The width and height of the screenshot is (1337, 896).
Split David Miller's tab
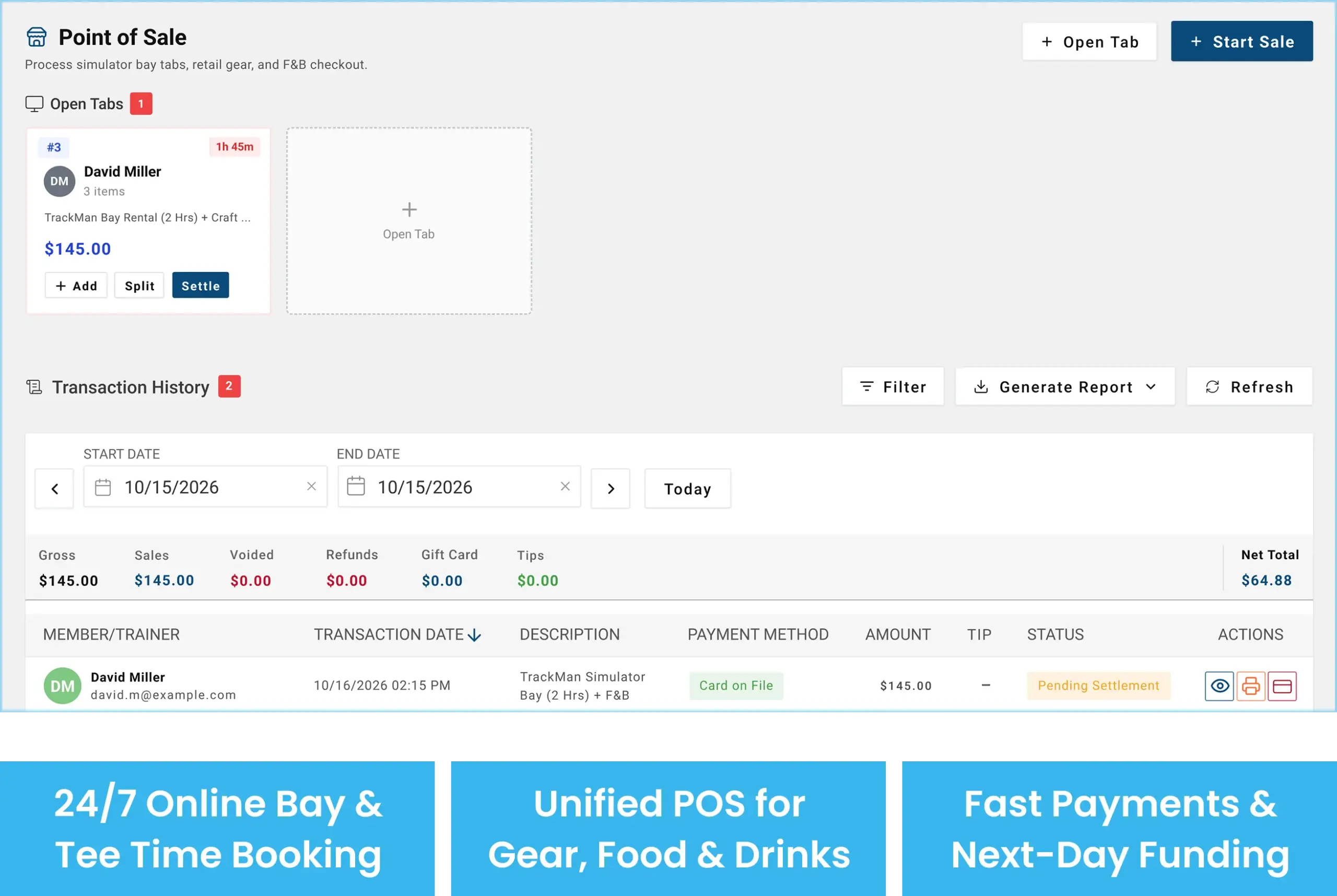(x=139, y=286)
